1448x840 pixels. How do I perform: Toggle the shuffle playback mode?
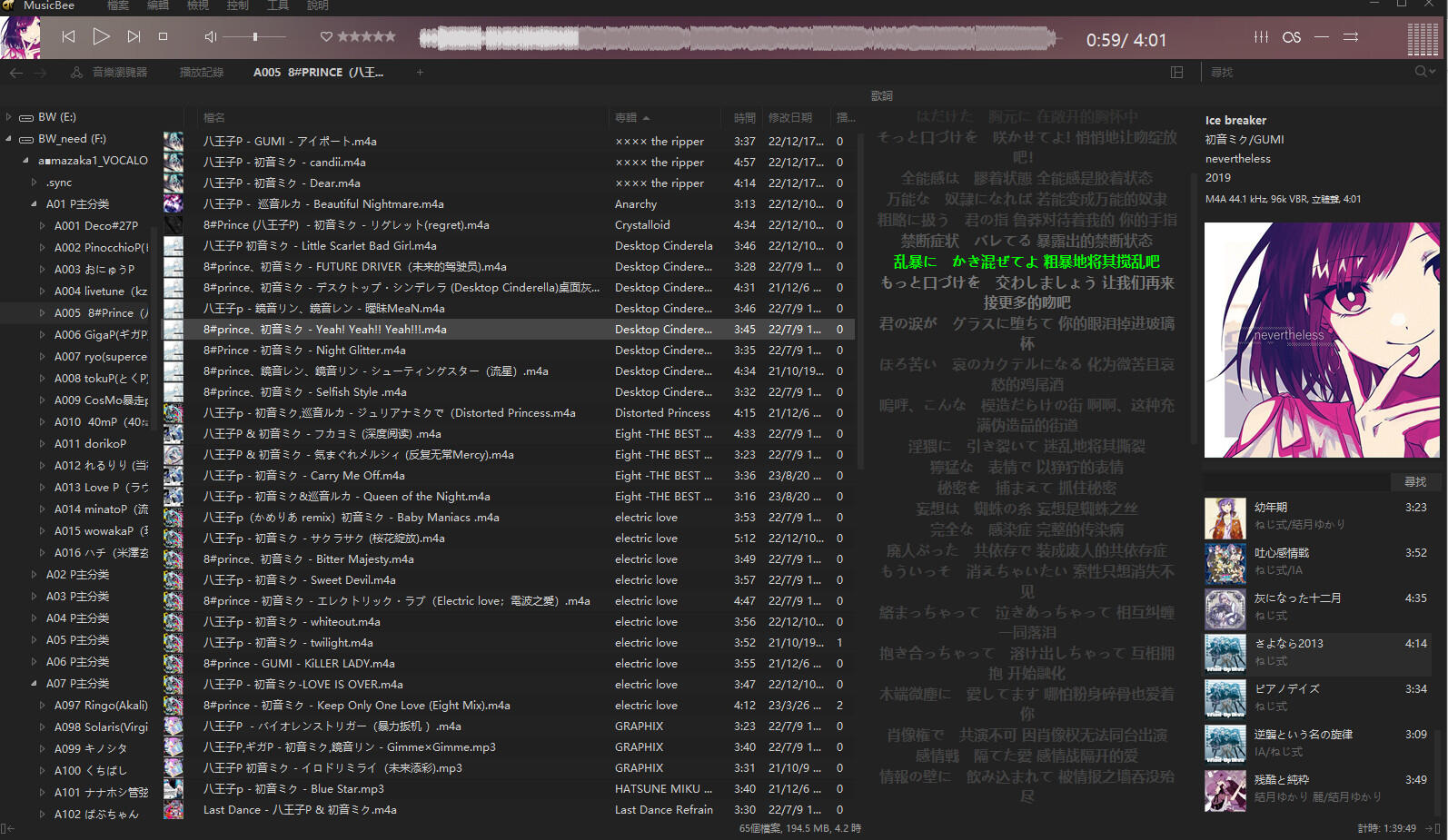point(1351,37)
